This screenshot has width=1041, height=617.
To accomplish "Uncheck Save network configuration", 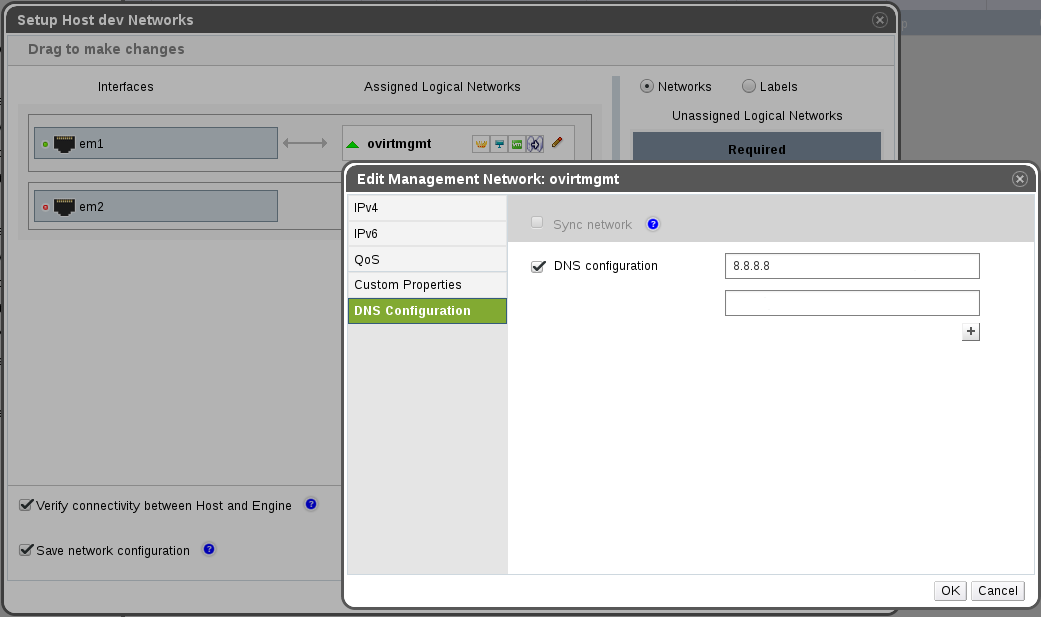I will coord(25,550).
